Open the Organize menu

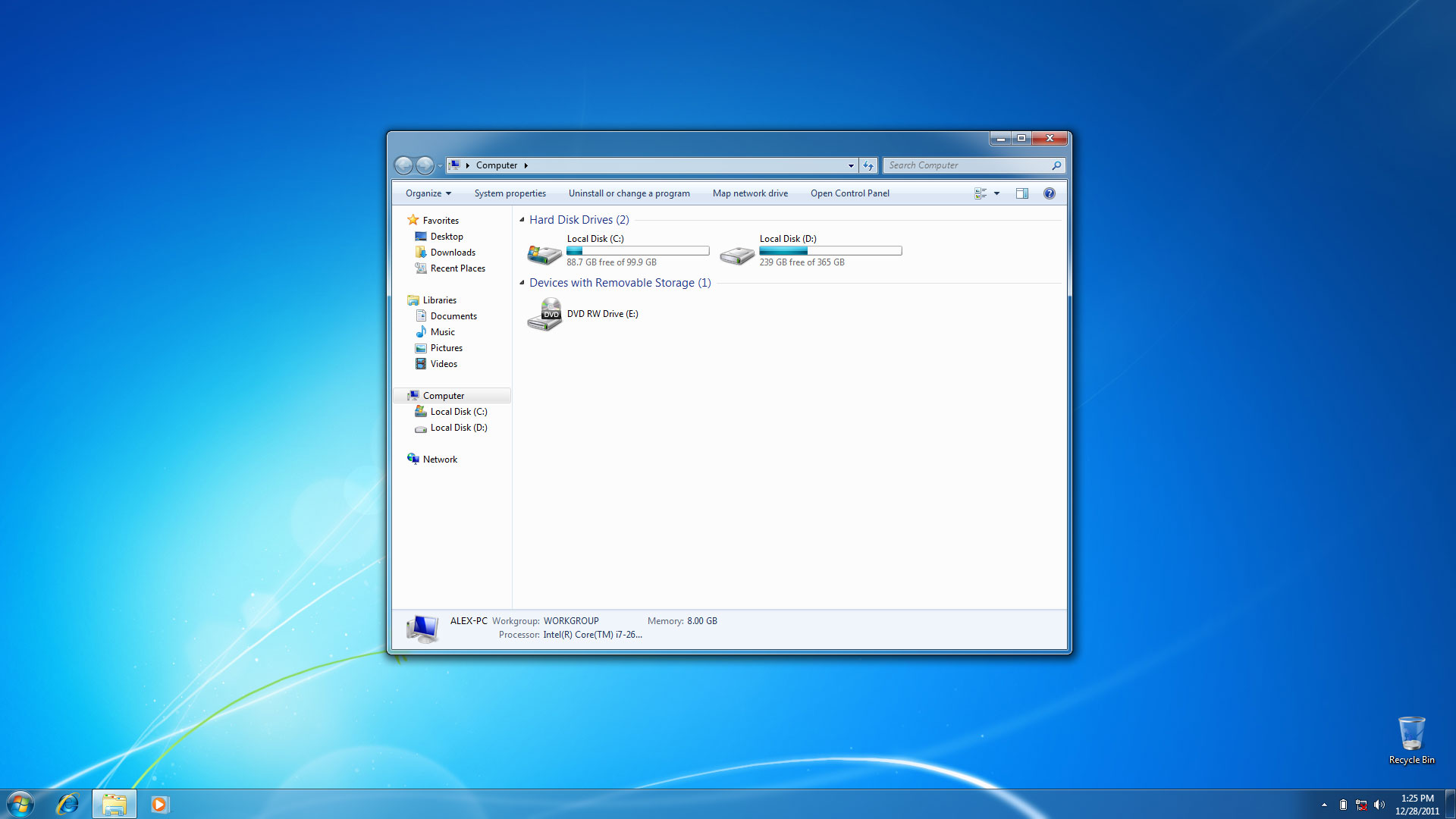(428, 193)
